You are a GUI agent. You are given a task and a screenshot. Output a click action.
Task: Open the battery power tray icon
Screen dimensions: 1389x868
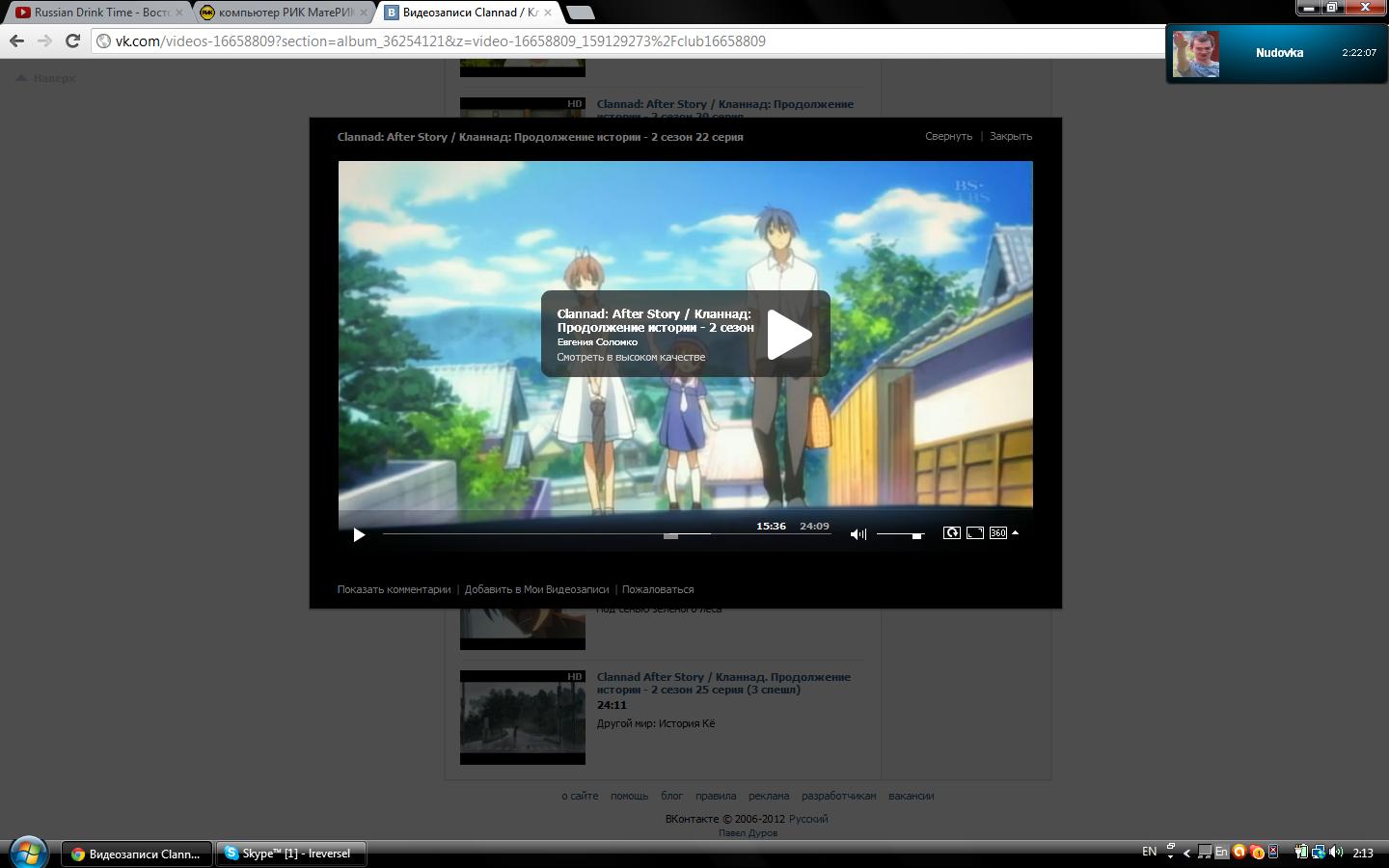click(x=1300, y=852)
